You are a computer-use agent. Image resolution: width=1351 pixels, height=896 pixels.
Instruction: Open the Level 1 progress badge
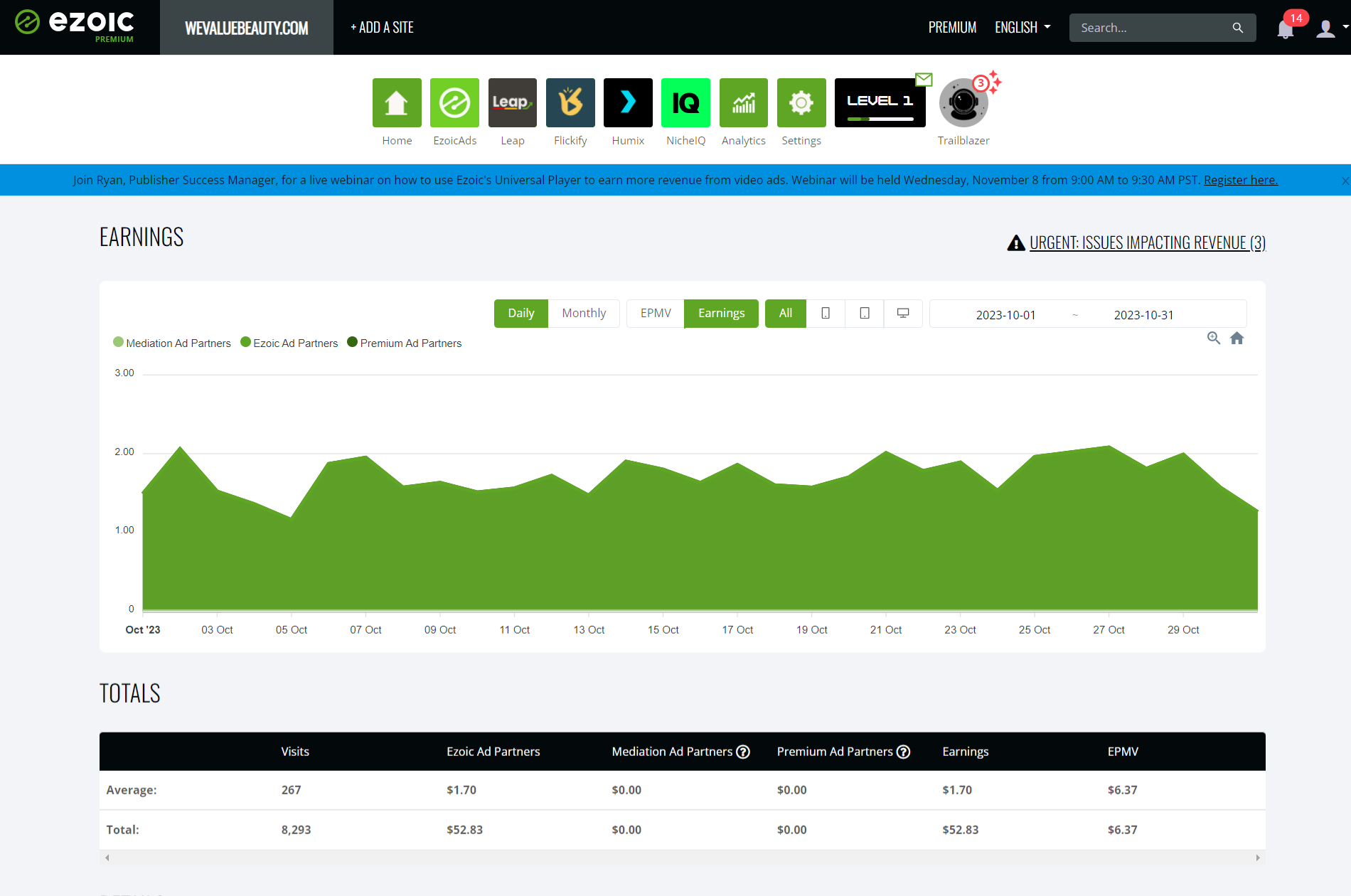880,103
